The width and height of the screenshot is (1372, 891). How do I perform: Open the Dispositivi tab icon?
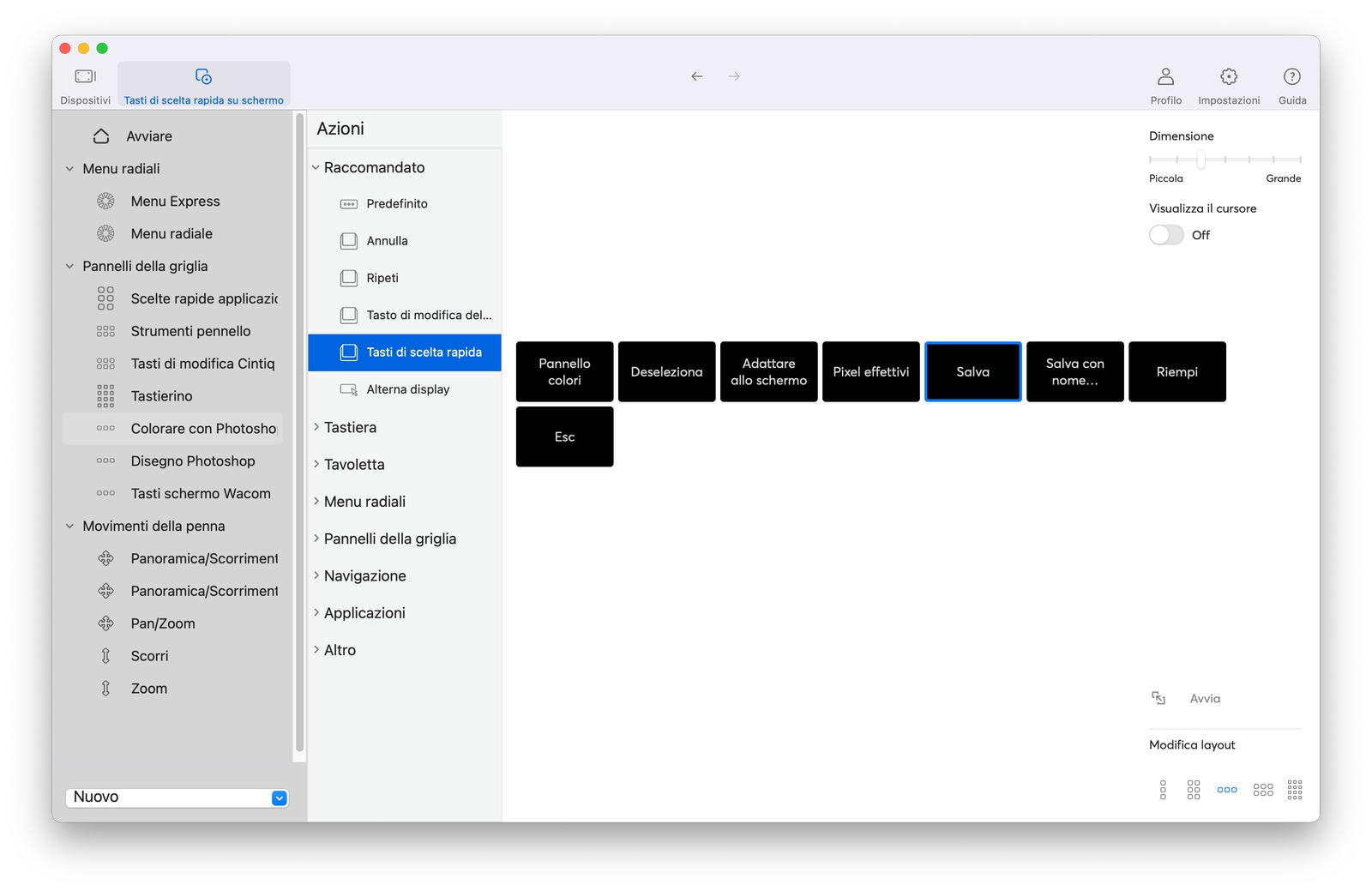click(85, 76)
